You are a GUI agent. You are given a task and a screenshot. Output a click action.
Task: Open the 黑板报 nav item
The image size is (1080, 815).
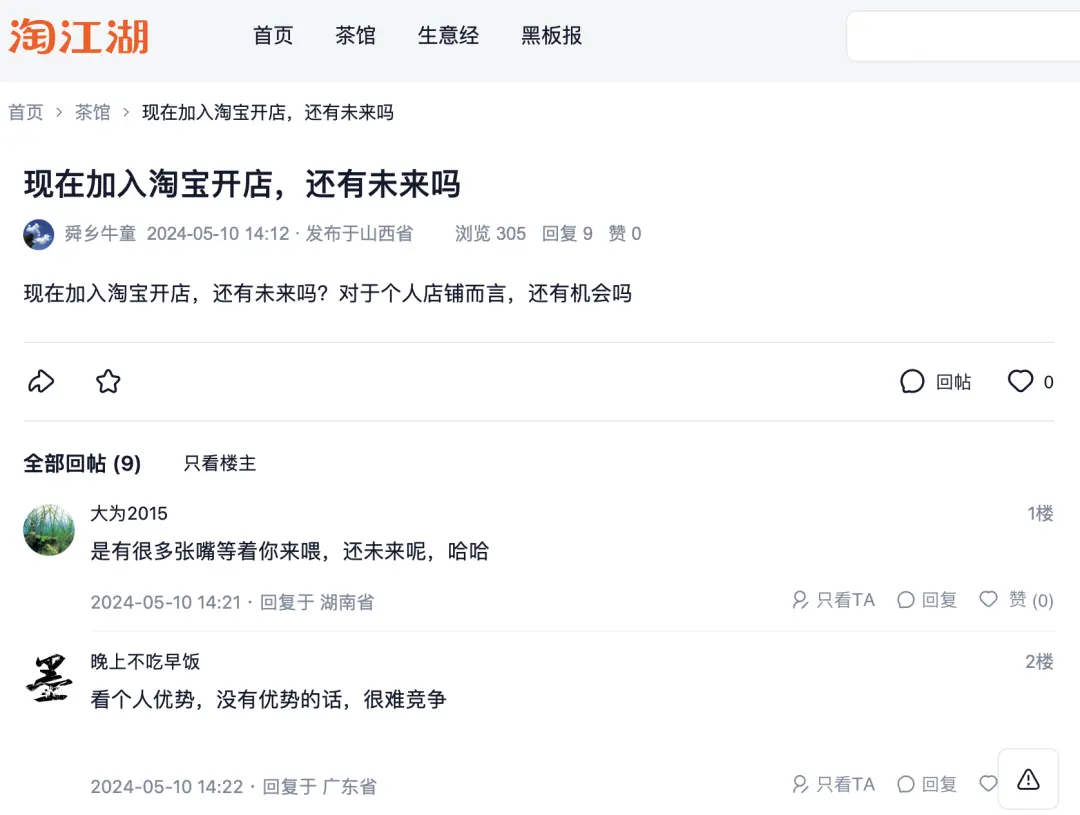click(552, 35)
